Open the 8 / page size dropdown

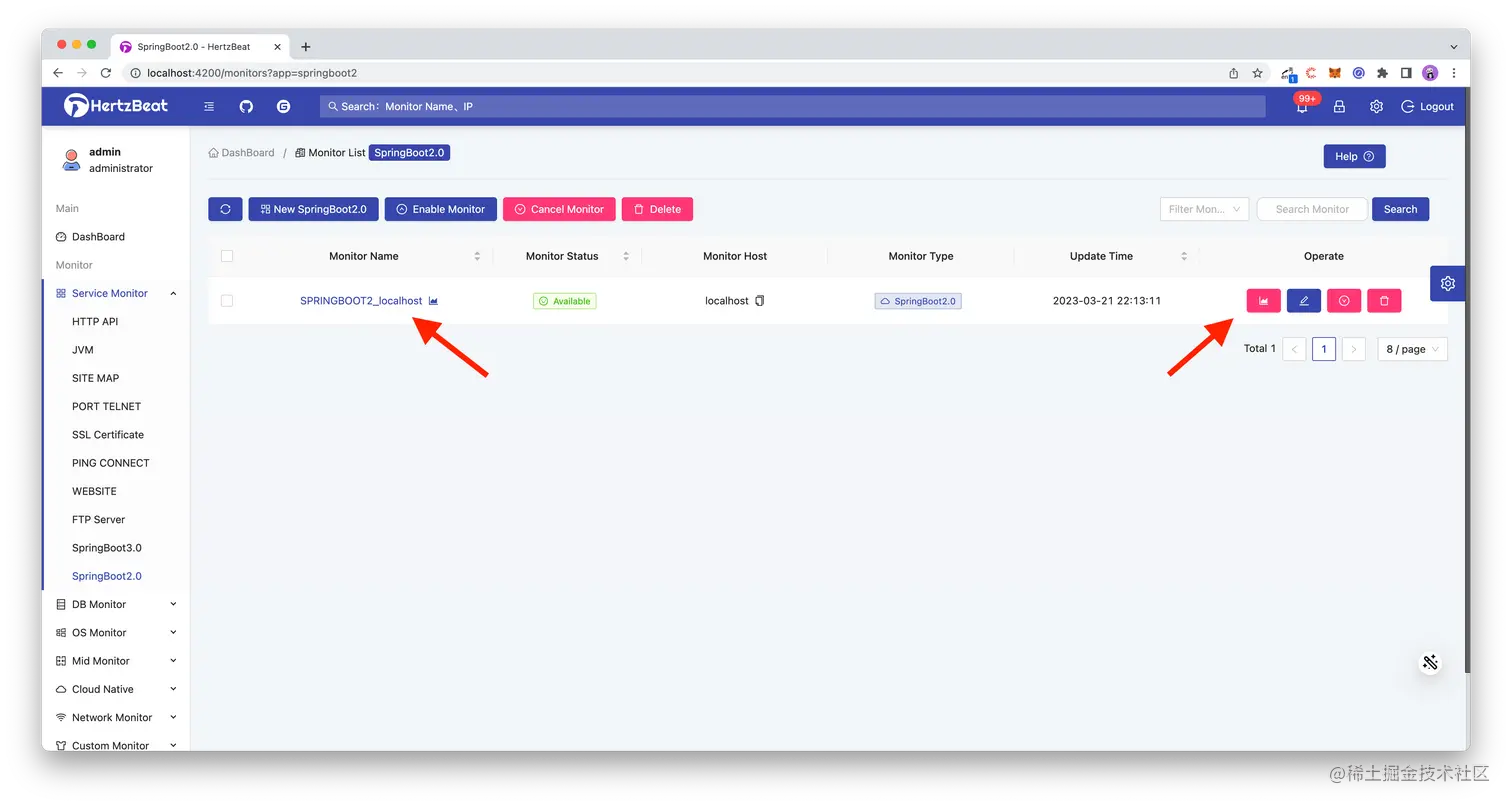1412,349
